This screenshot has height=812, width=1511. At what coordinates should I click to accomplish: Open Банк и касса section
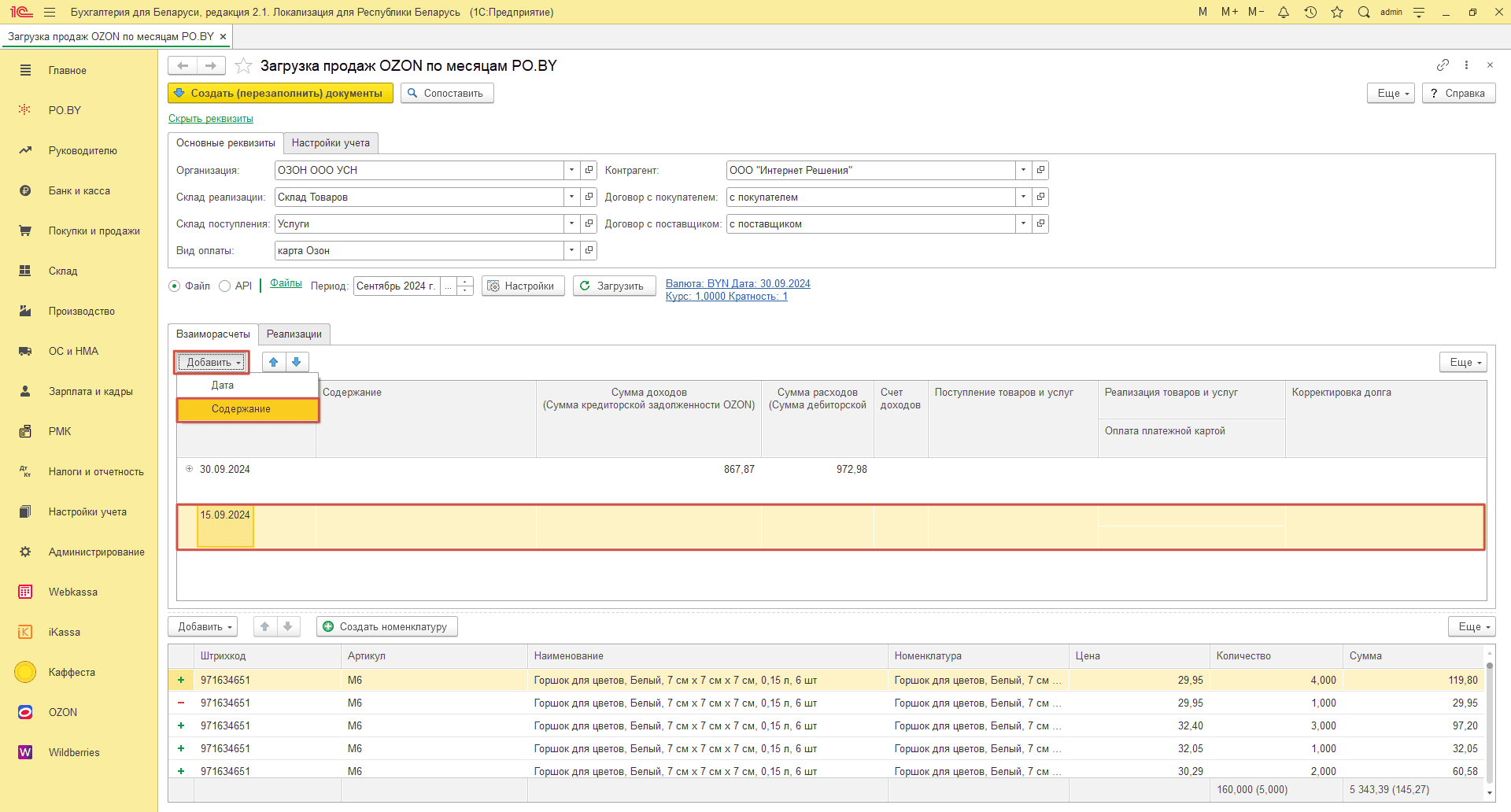(79, 190)
